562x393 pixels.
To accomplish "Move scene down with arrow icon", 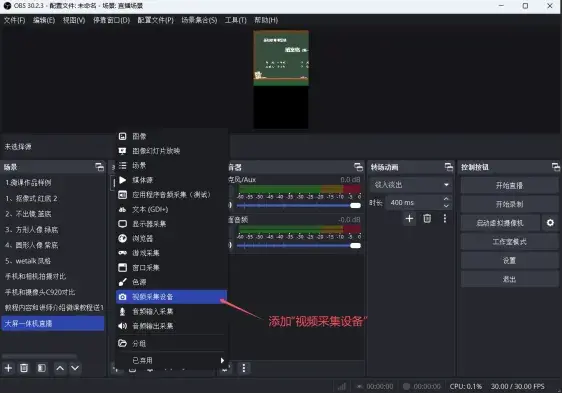I will pos(75,368).
